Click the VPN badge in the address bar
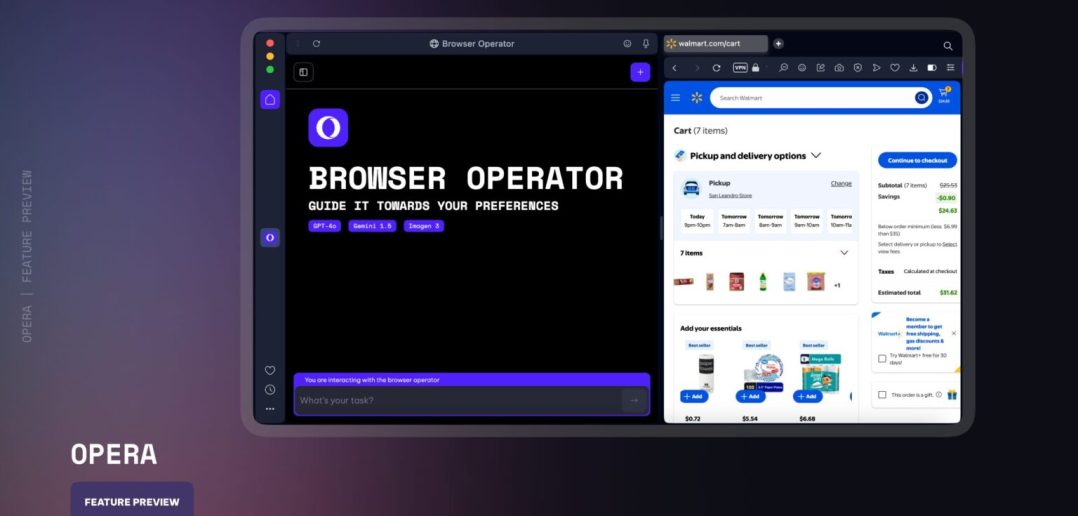The image size is (1078, 516). pyautogui.click(x=740, y=68)
